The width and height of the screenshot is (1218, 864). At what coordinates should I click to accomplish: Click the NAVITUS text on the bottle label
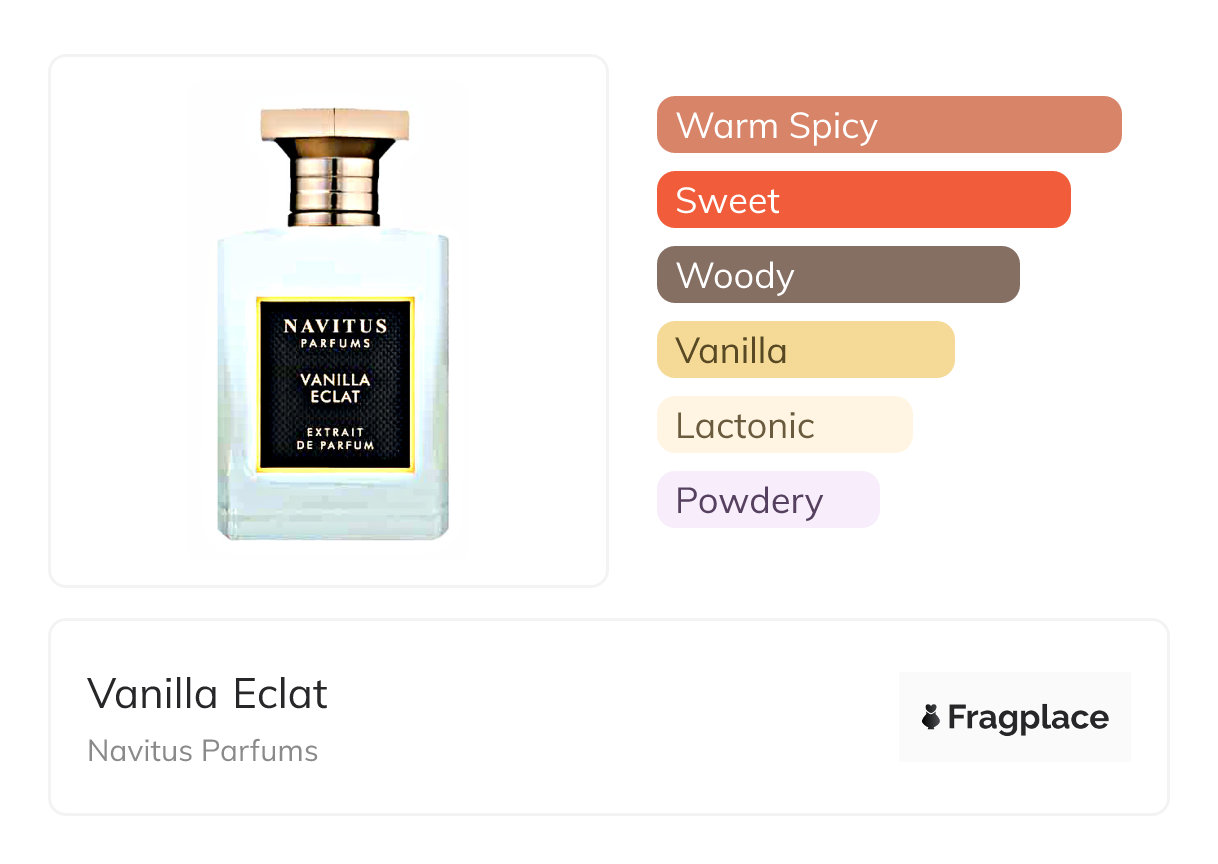point(335,326)
